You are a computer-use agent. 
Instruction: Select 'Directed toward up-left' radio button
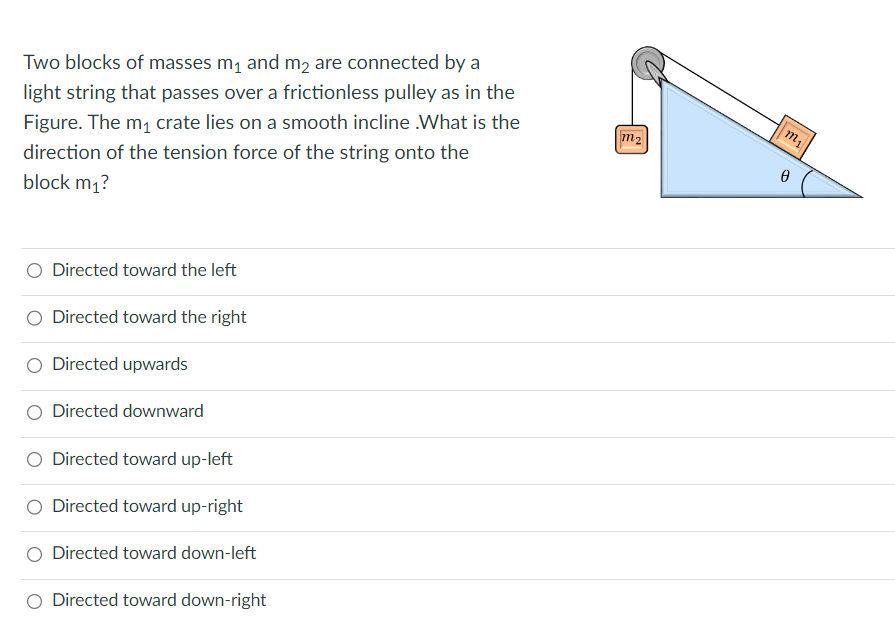pos(34,459)
